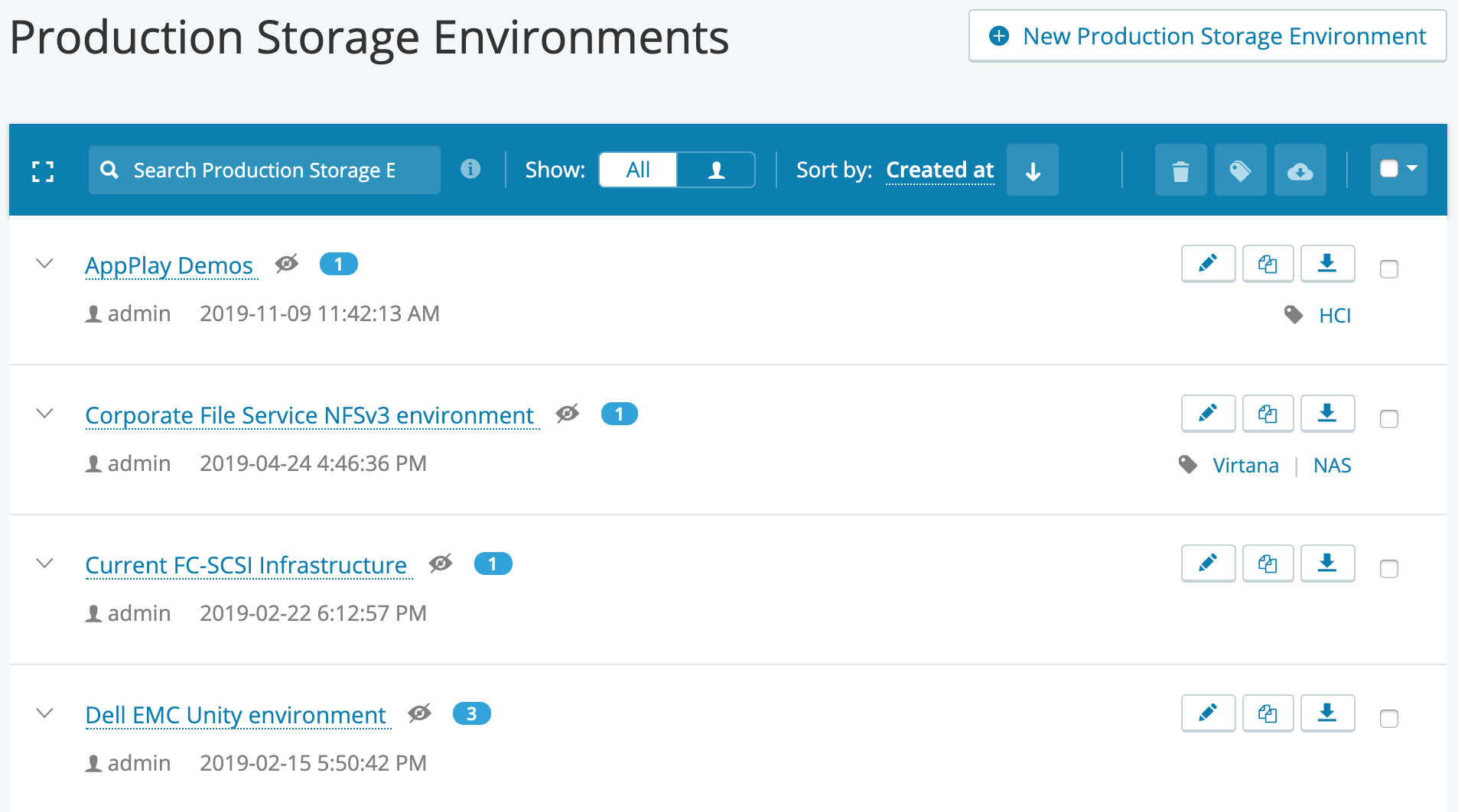Download AppPlay Demos environment
The height and width of the screenshot is (812, 1458).
coord(1328,264)
